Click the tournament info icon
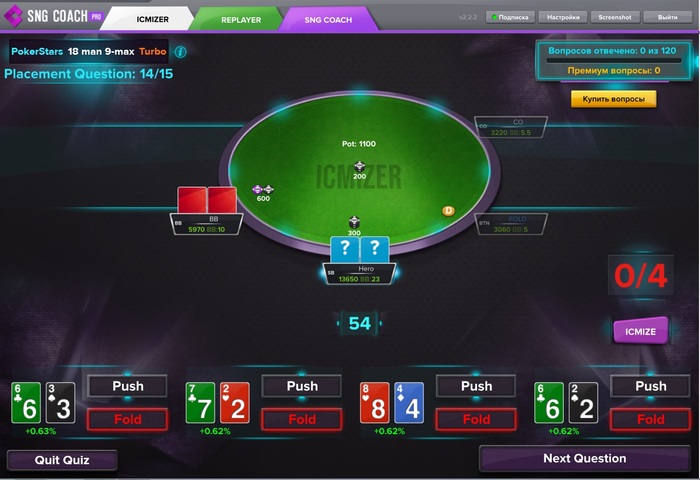700x480 pixels. coord(180,52)
